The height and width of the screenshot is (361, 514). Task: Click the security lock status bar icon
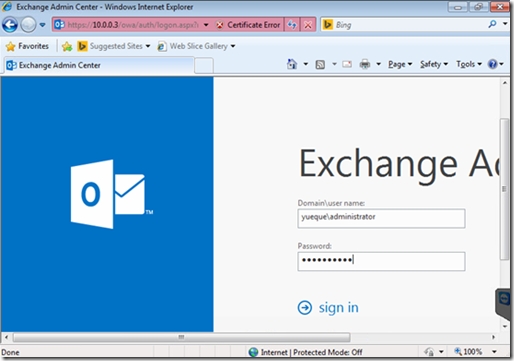pos(429,352)
